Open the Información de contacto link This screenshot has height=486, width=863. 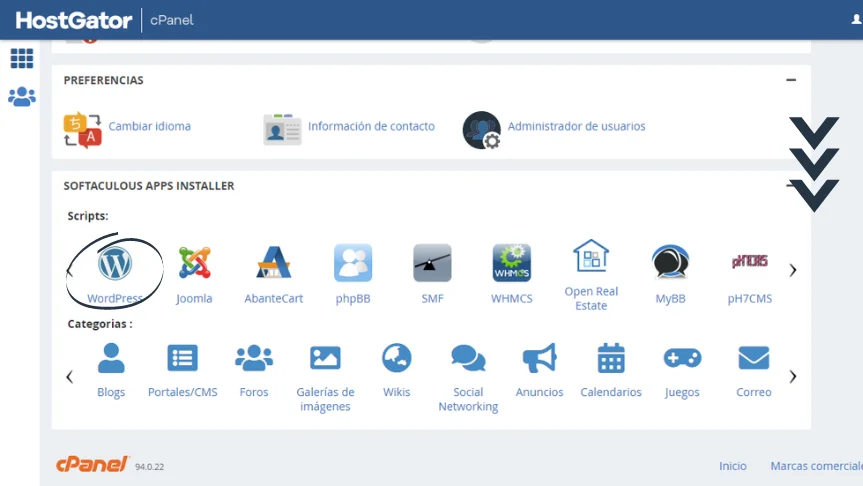[x=371, y=126]
